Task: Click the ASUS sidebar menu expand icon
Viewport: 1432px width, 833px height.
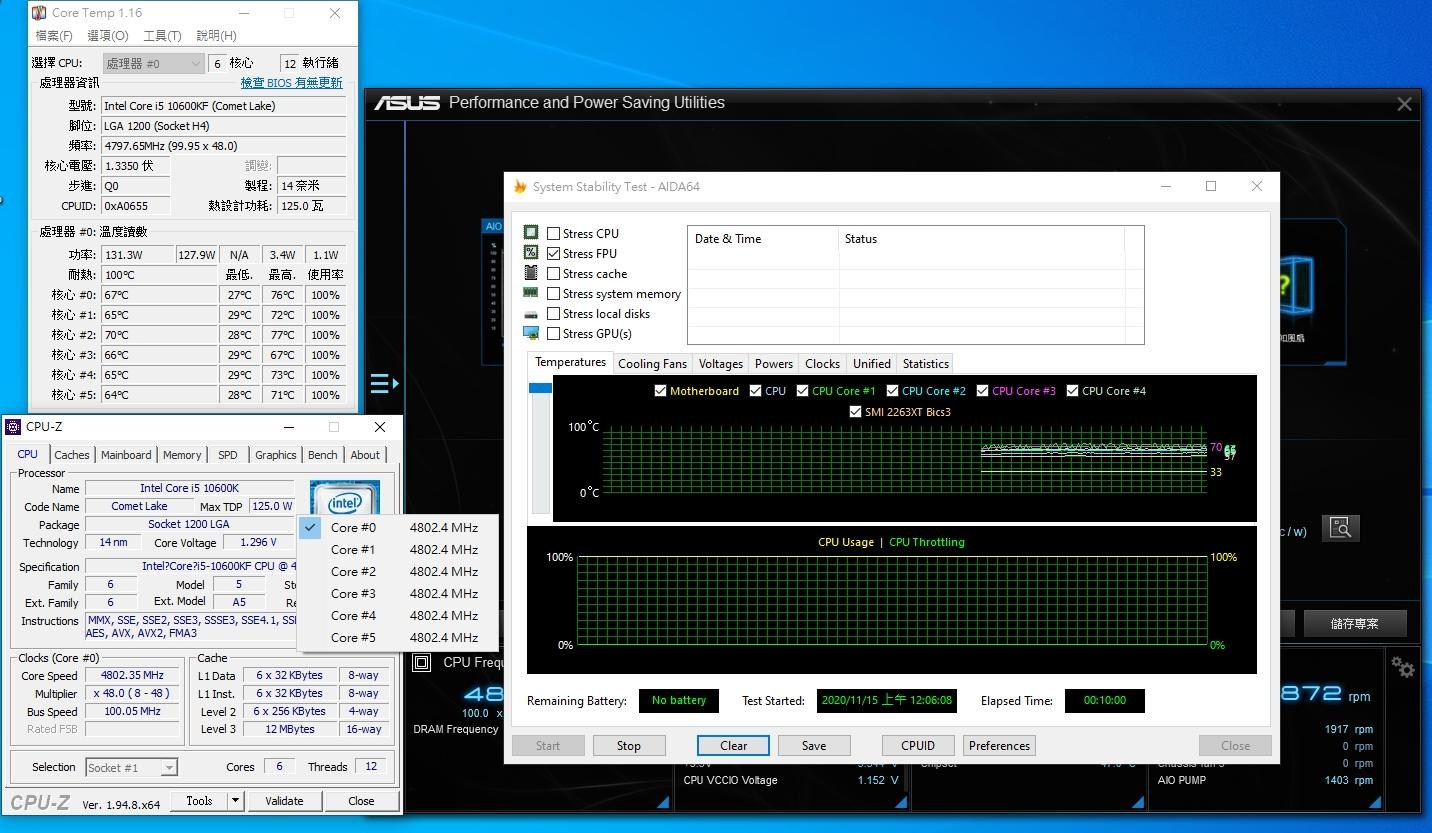Action: click(384, 383)
